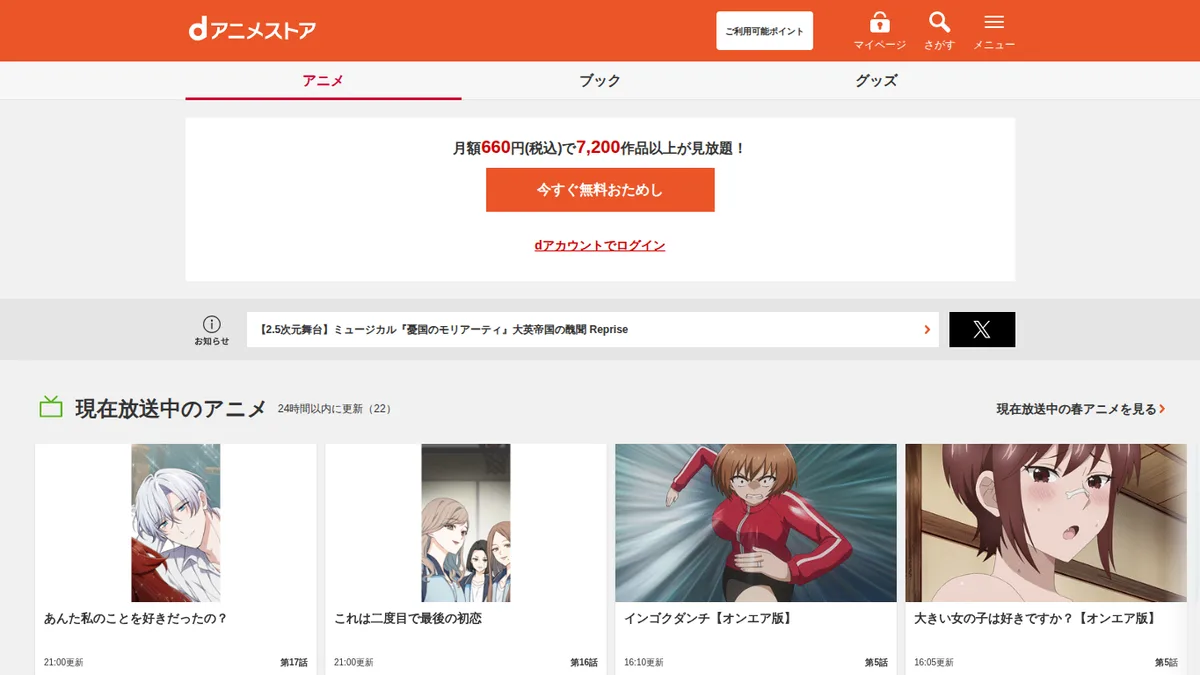
Task: Click 今すぐ無料おためし button
Action: 600,190
